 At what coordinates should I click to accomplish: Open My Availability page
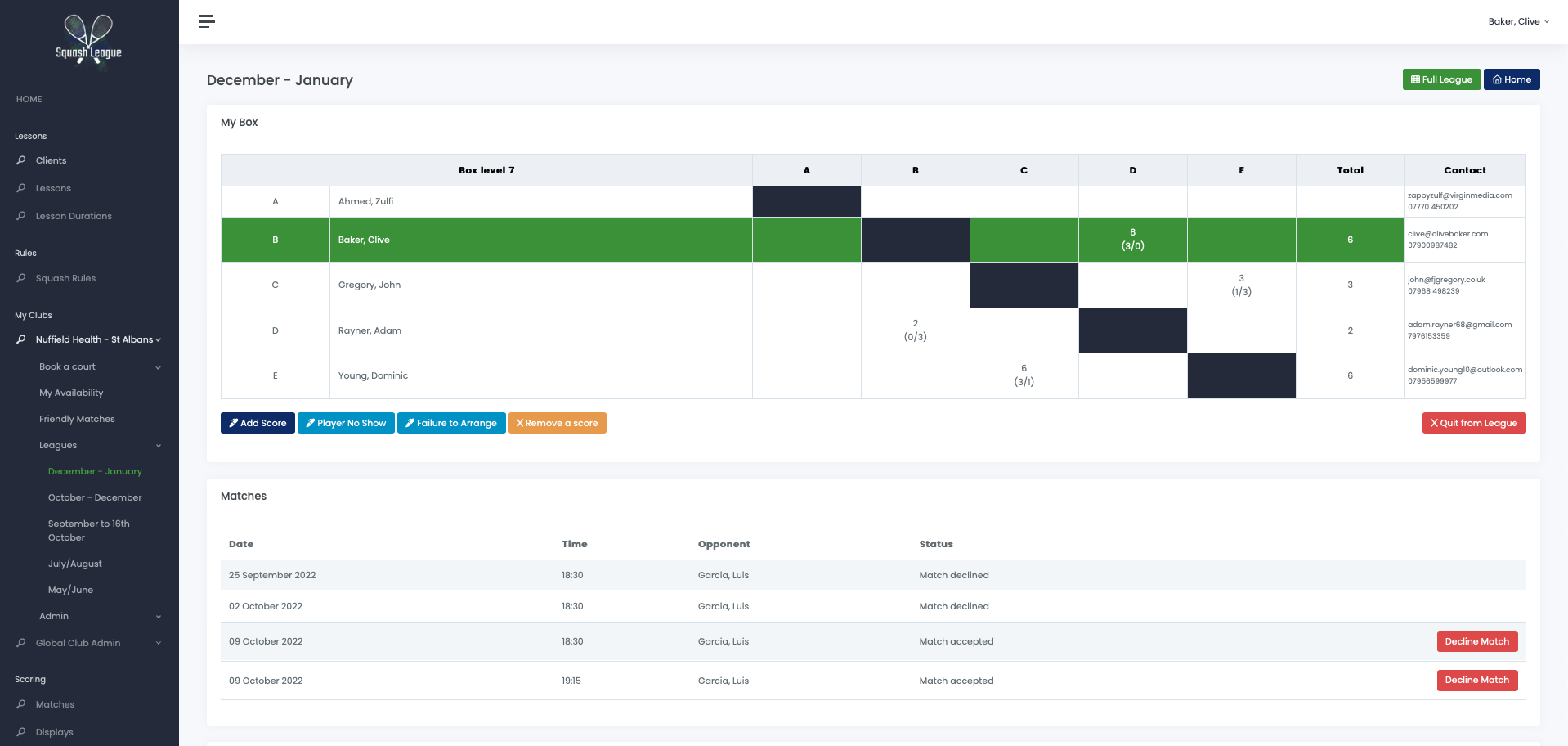(71, 393)
